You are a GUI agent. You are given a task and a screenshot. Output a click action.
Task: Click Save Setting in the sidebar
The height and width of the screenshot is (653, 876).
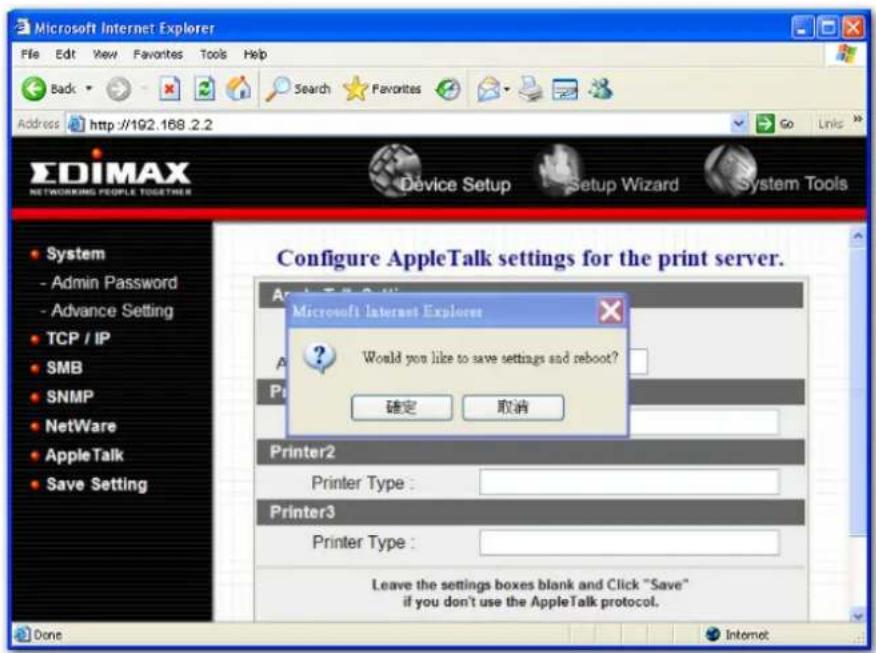pos(97,484)
